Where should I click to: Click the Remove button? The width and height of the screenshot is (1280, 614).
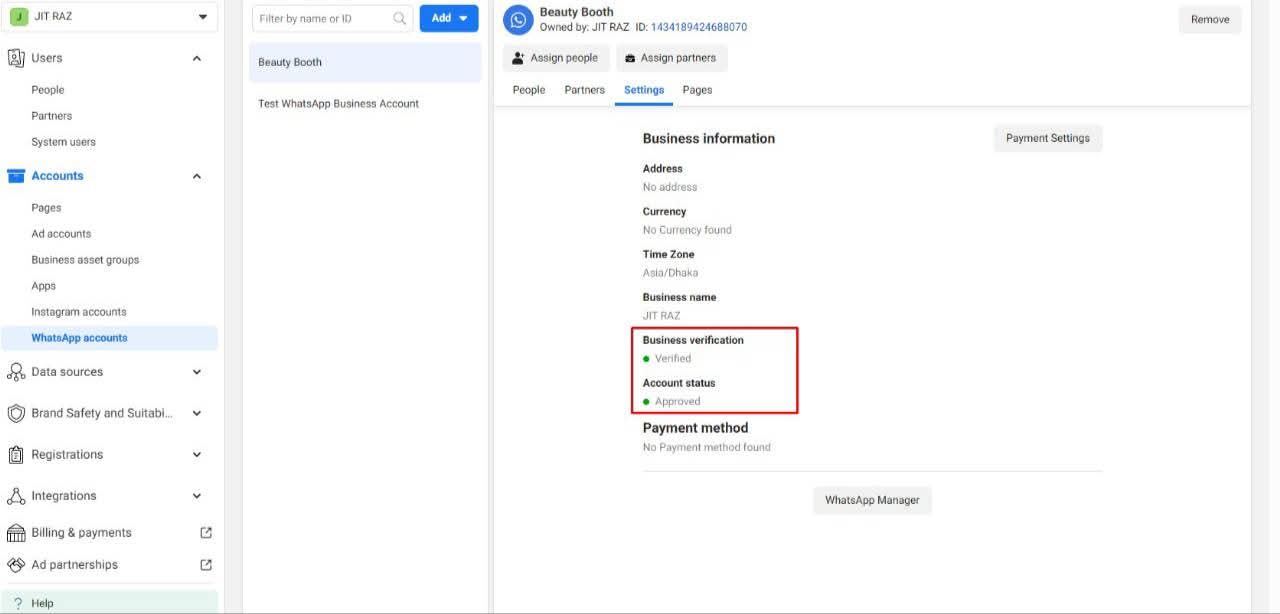tap(1210, 20)
